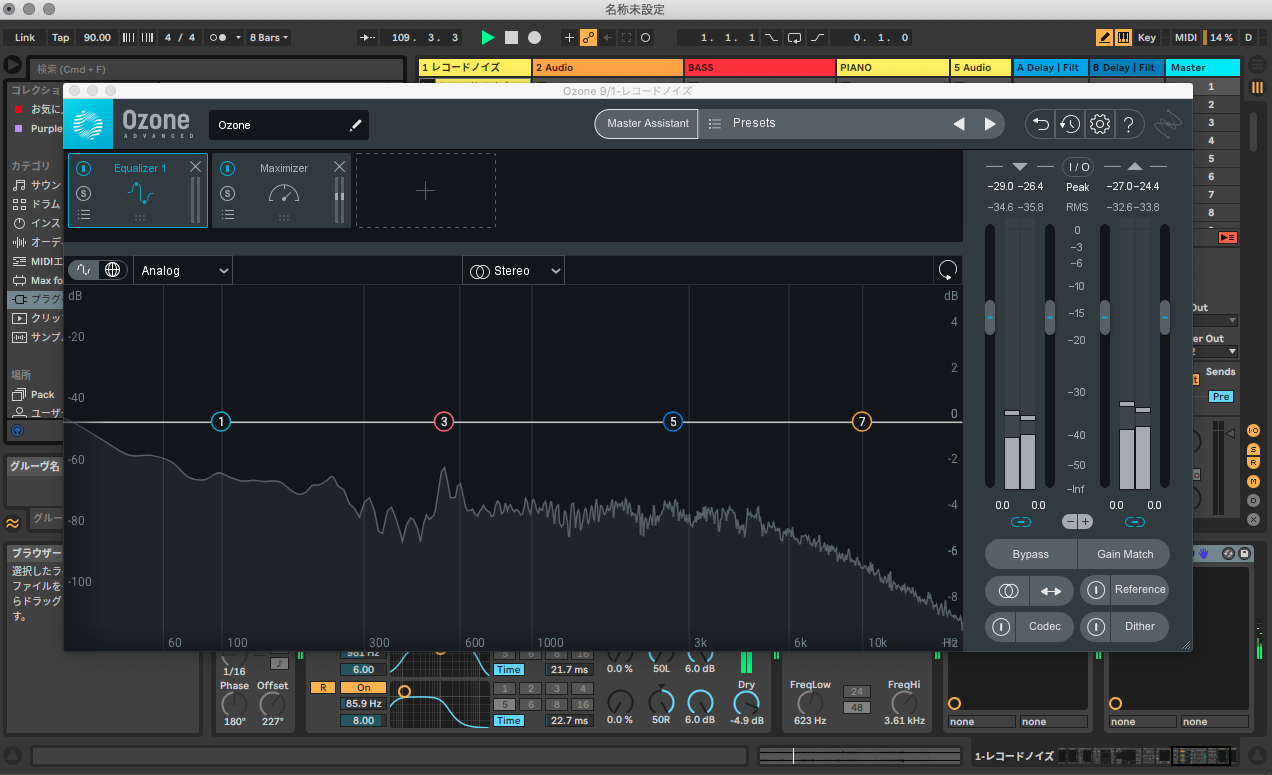
Task: Open Ozone help question mark
Action: (x=1128, y=124)
